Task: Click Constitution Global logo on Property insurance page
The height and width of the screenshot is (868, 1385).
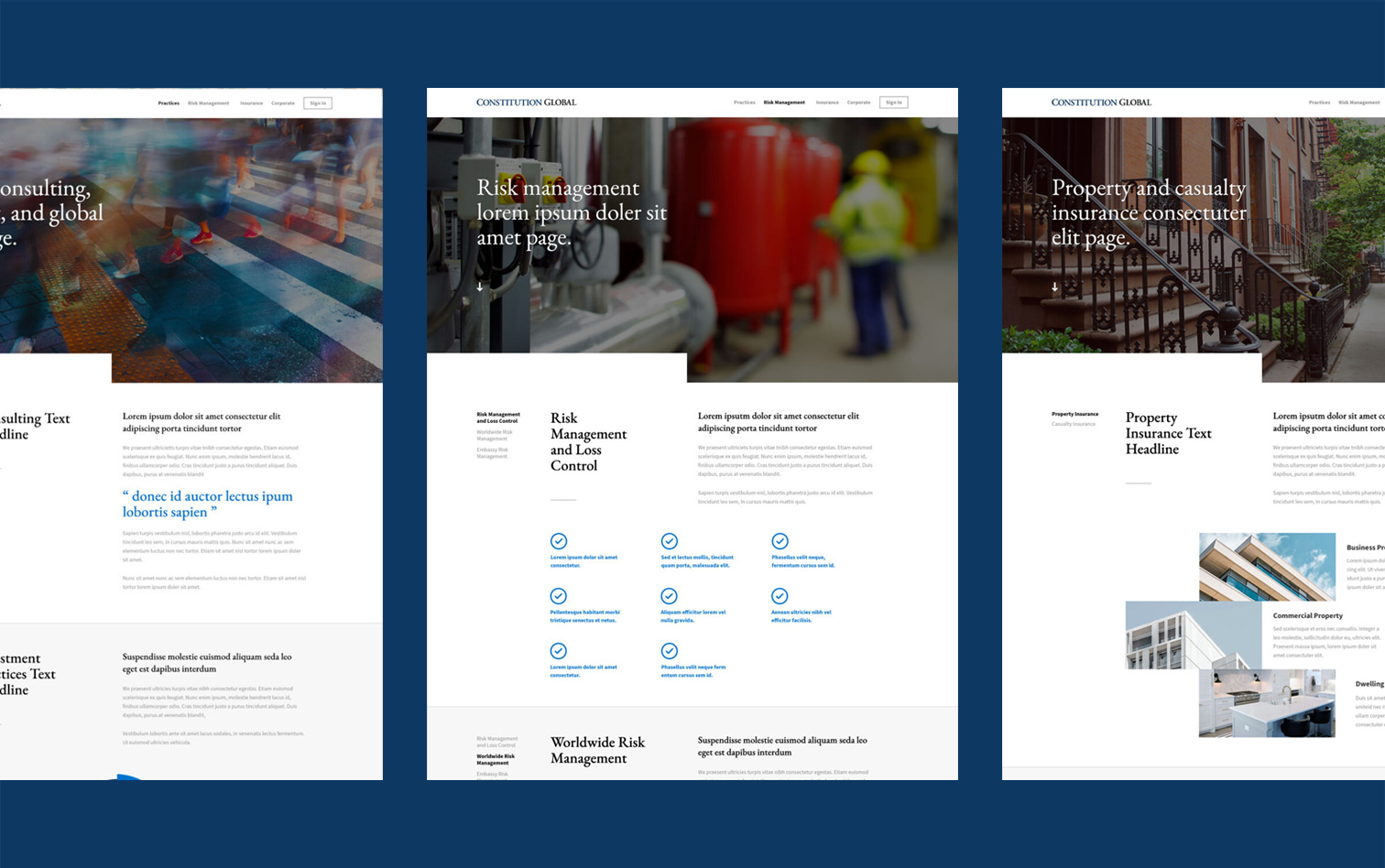Action: pos(1101,103)
